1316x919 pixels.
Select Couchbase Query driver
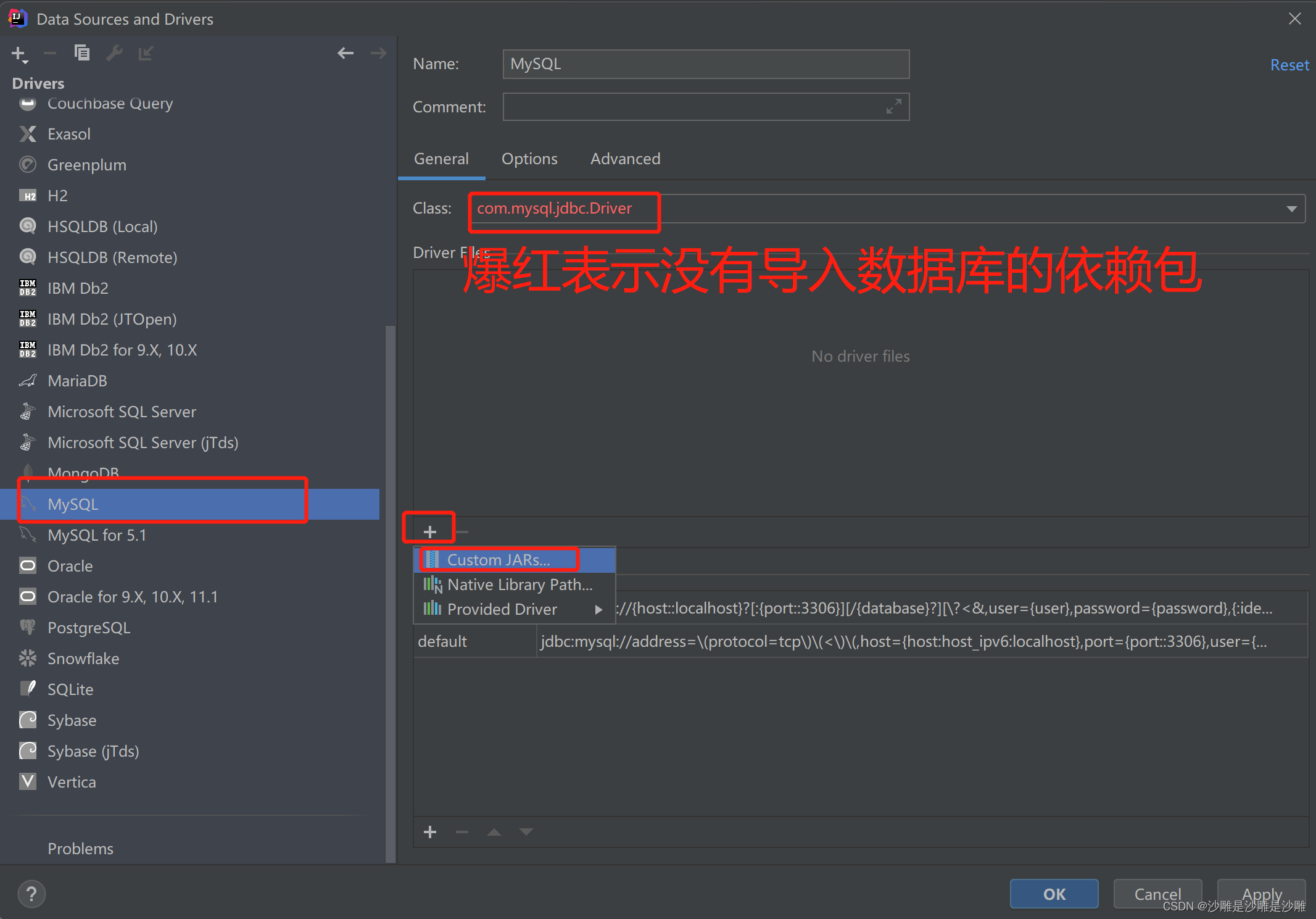pos(190,104)
